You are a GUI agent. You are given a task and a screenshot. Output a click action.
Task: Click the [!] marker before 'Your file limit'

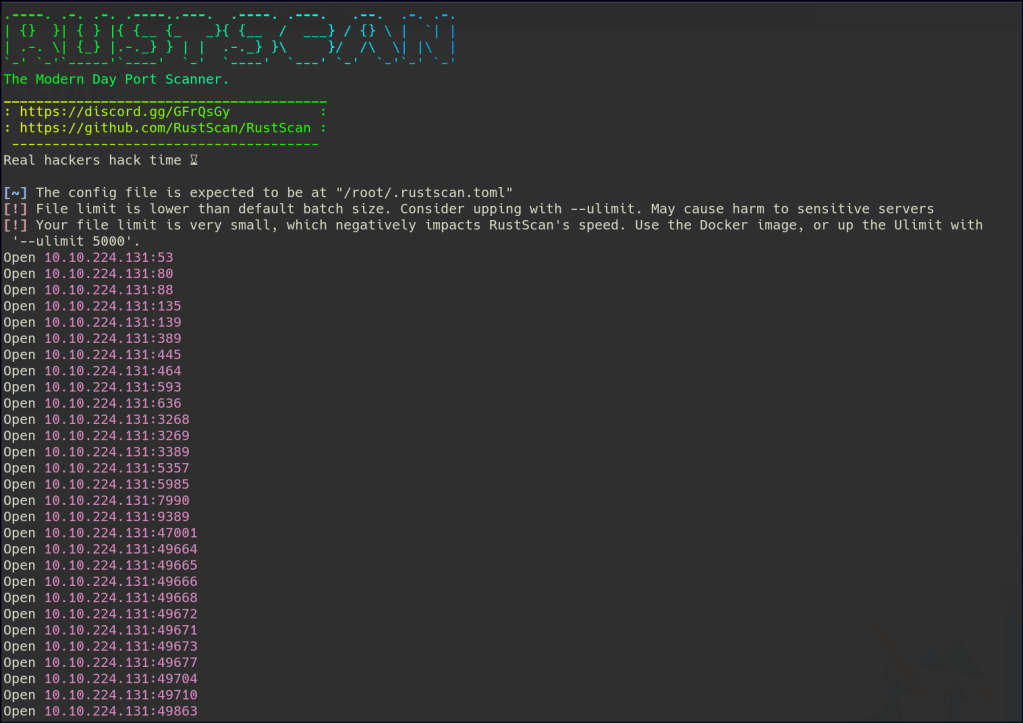[x=15, y=225]
